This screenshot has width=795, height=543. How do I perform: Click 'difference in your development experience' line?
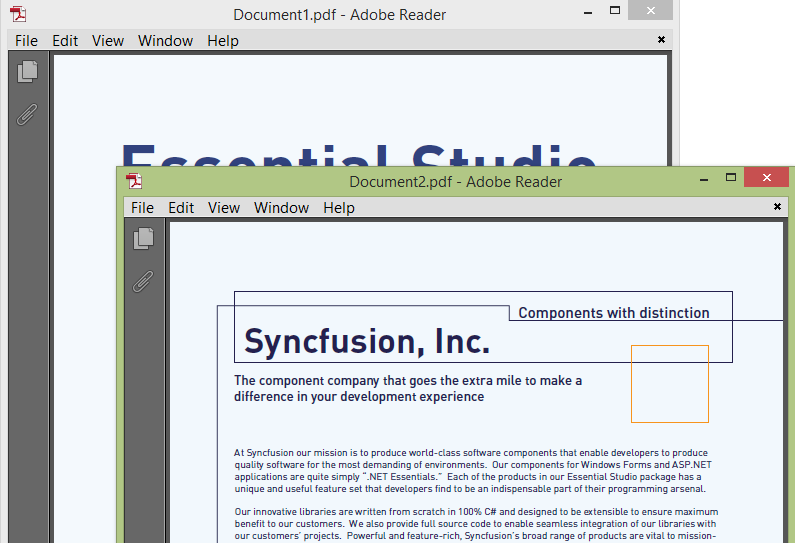[359, 396]
